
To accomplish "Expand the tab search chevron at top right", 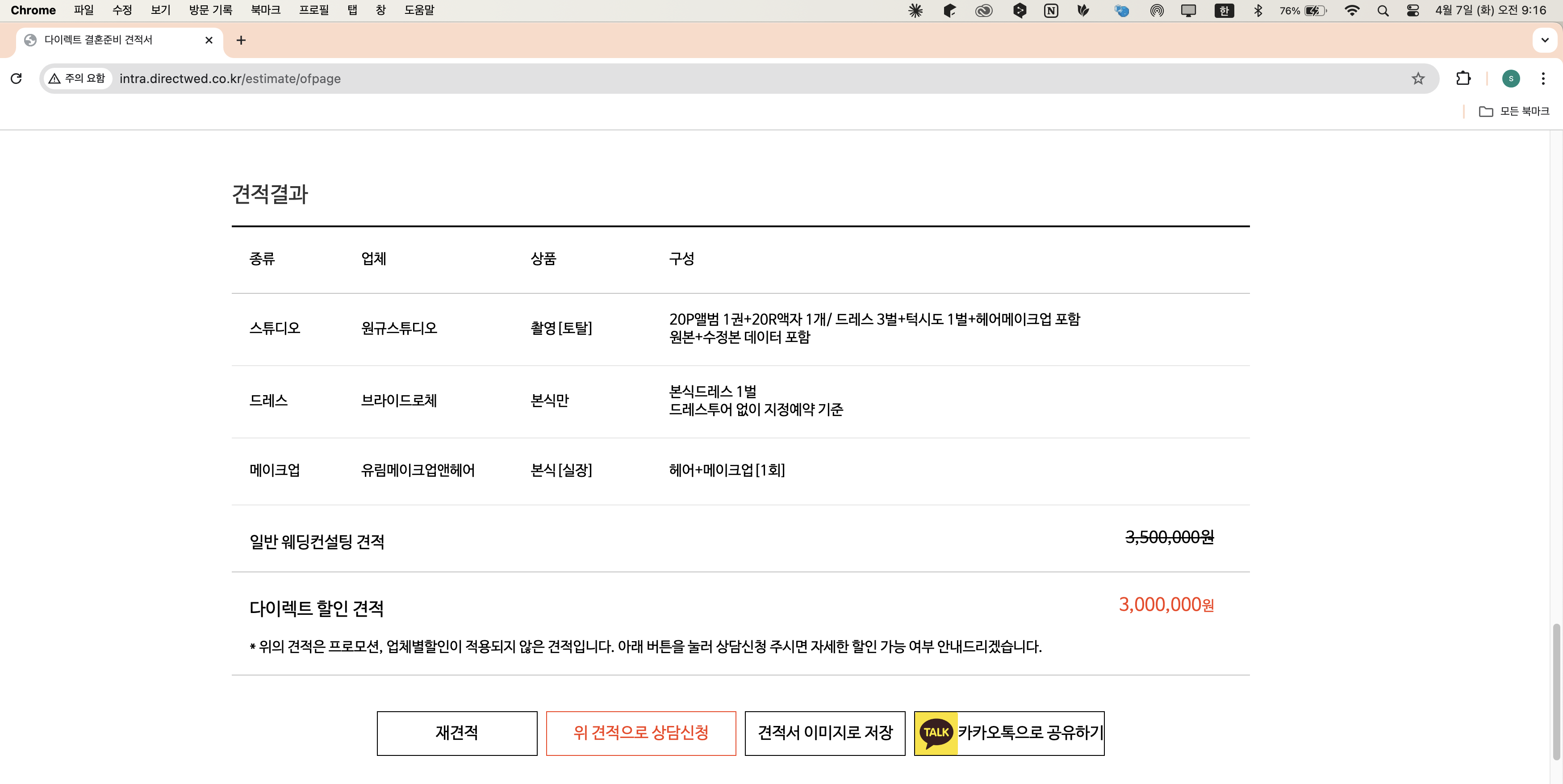I will (1545, 40).
